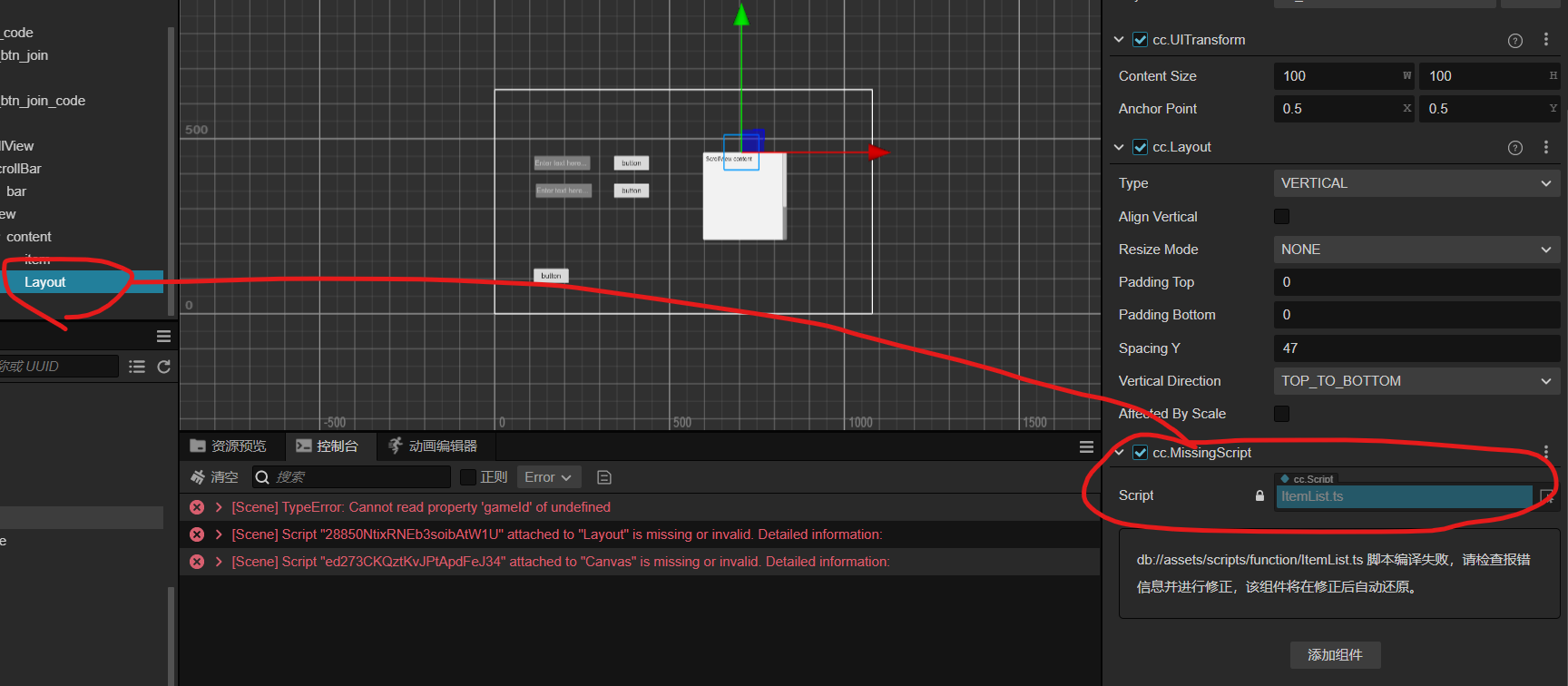Toggle the cc.MissingScript component checkbox
Image resolution: width=1568 pixels, height=686 pixels.
click(1141, 453)
